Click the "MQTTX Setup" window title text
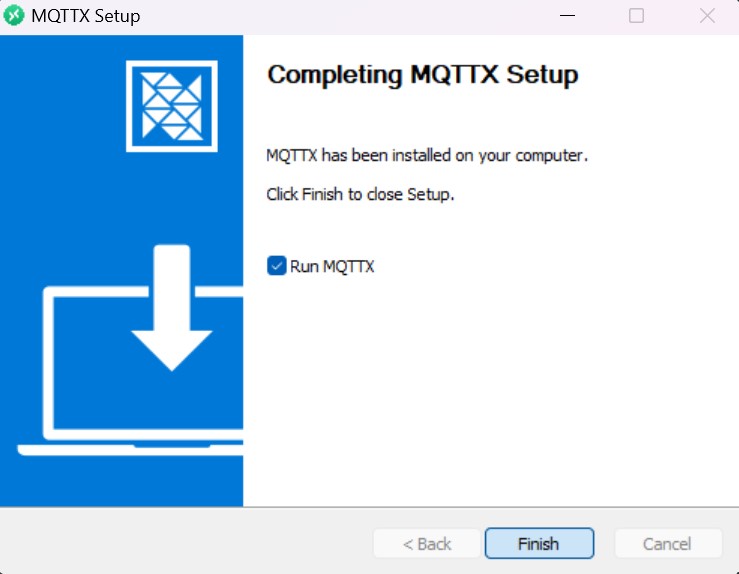 (x=85, y=16)
